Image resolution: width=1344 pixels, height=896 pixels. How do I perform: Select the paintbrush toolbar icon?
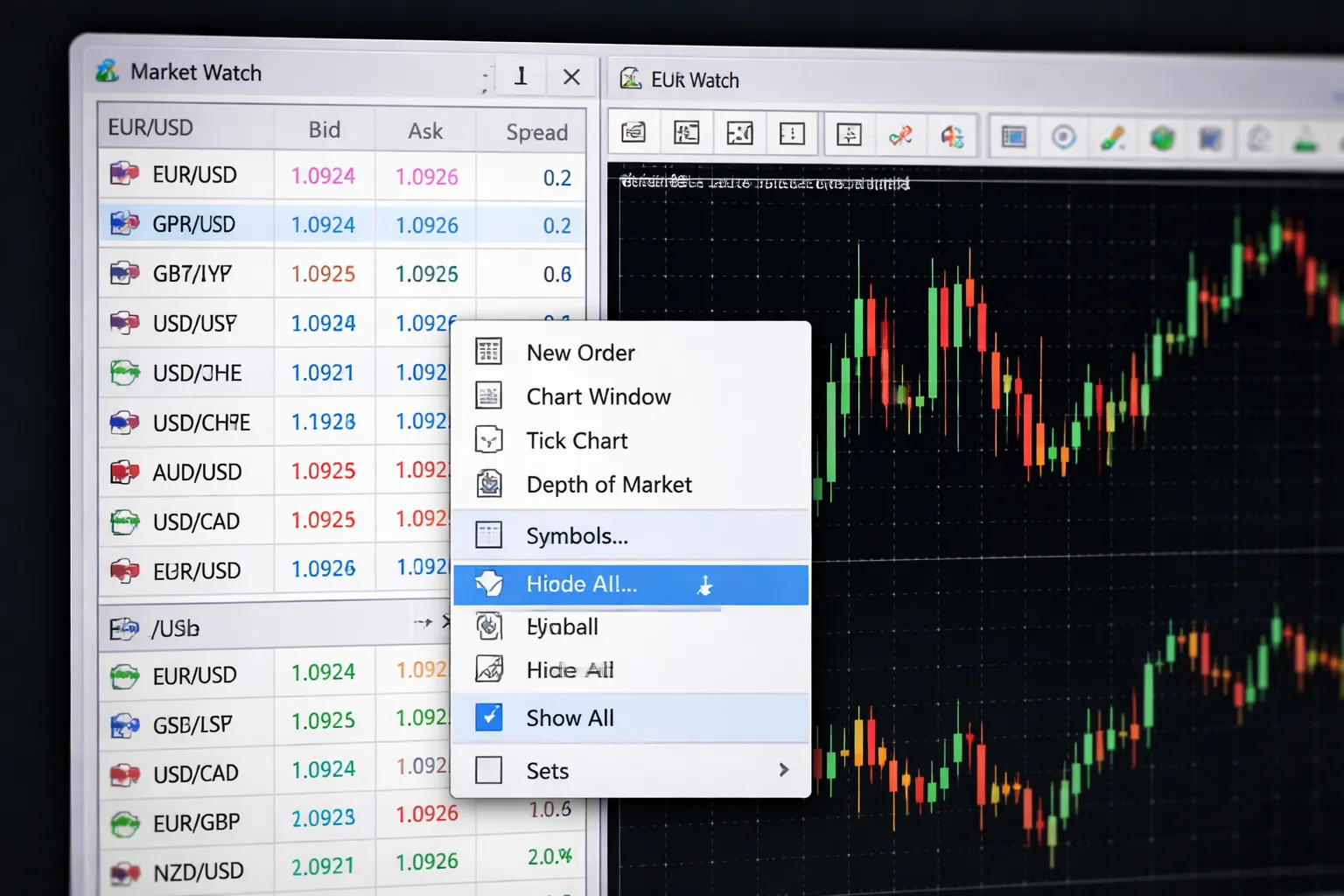point(1112,138)
